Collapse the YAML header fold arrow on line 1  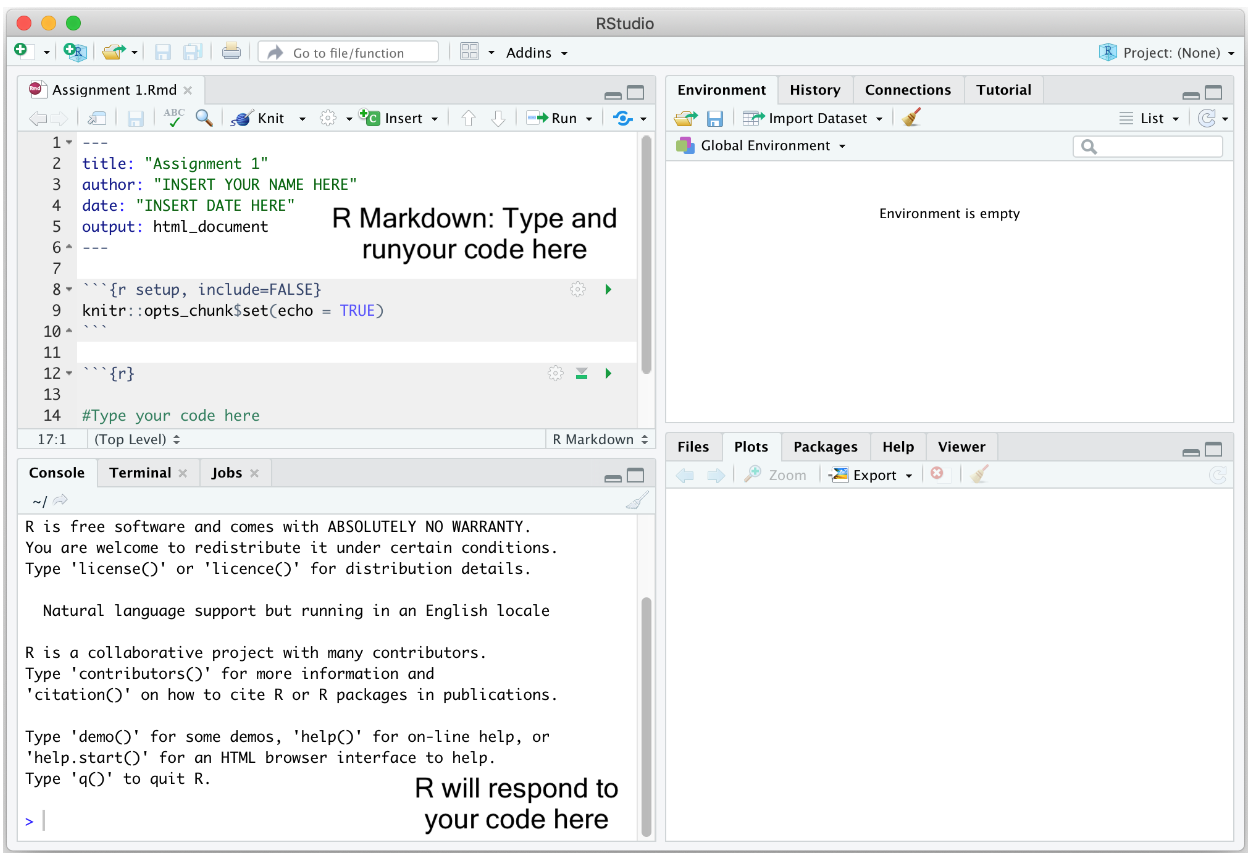[69, 143]
